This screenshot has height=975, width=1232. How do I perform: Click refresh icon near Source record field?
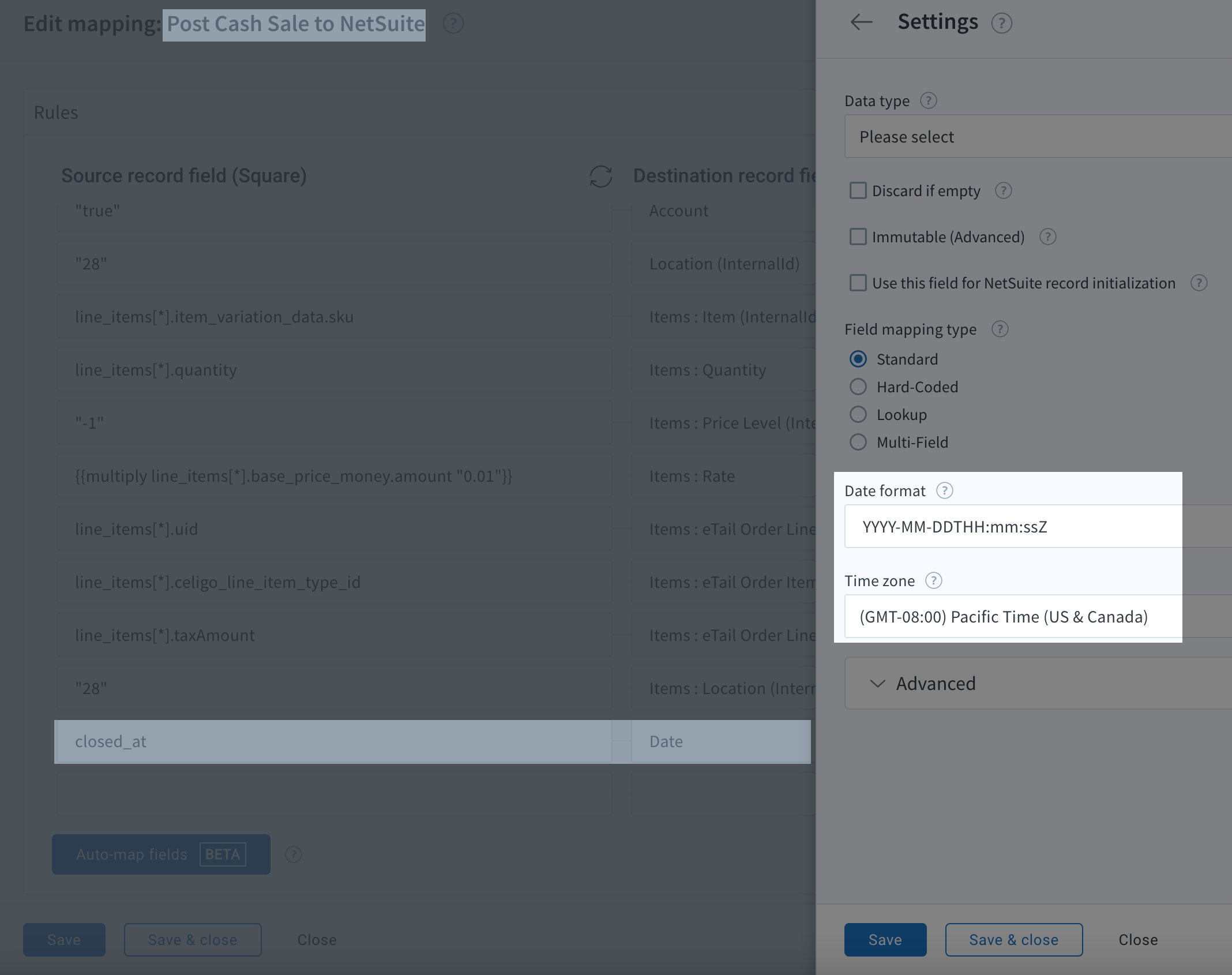[600, 177]
